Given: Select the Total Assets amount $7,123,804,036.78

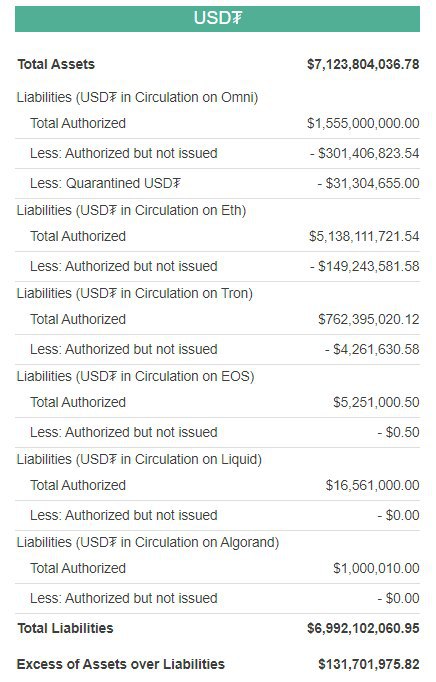Looking at the screenshot, I should [363, 64].
